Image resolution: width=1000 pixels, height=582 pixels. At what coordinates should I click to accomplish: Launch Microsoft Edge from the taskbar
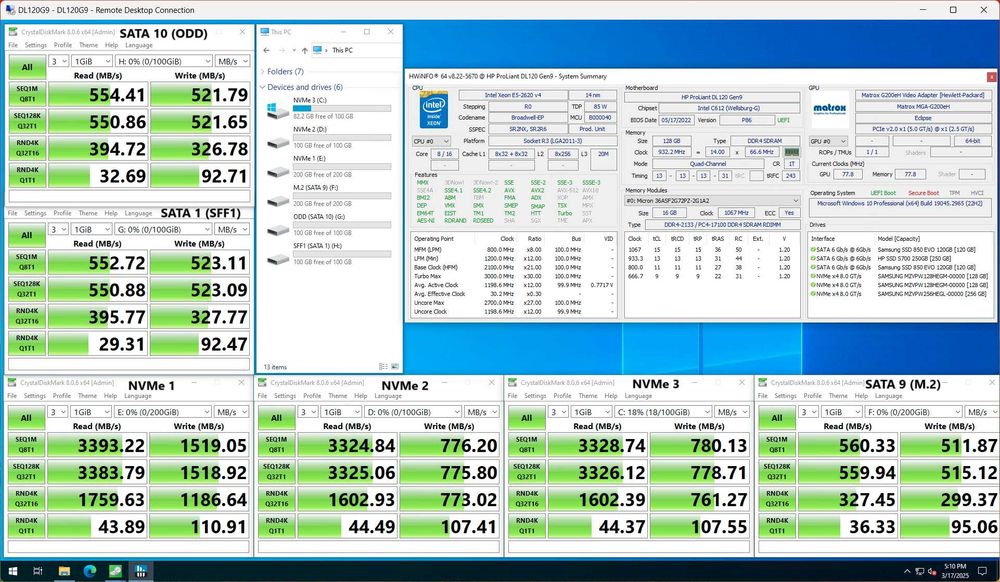[x=89, y=571]
